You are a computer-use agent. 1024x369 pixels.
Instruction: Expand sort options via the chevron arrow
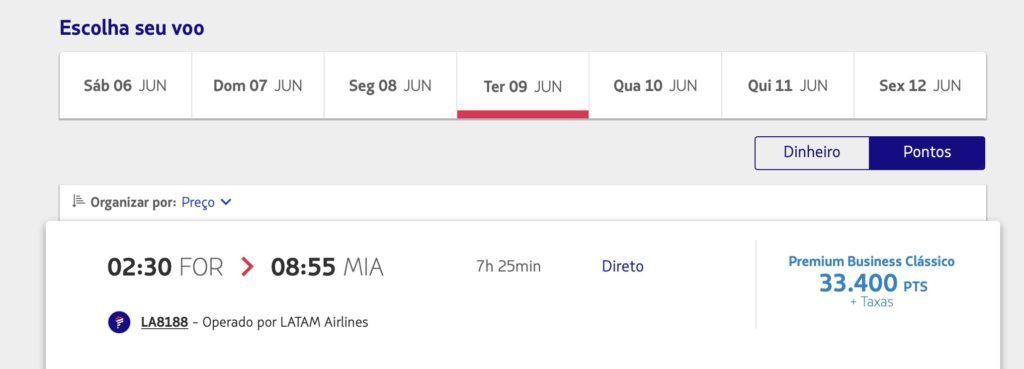point(226,202)
